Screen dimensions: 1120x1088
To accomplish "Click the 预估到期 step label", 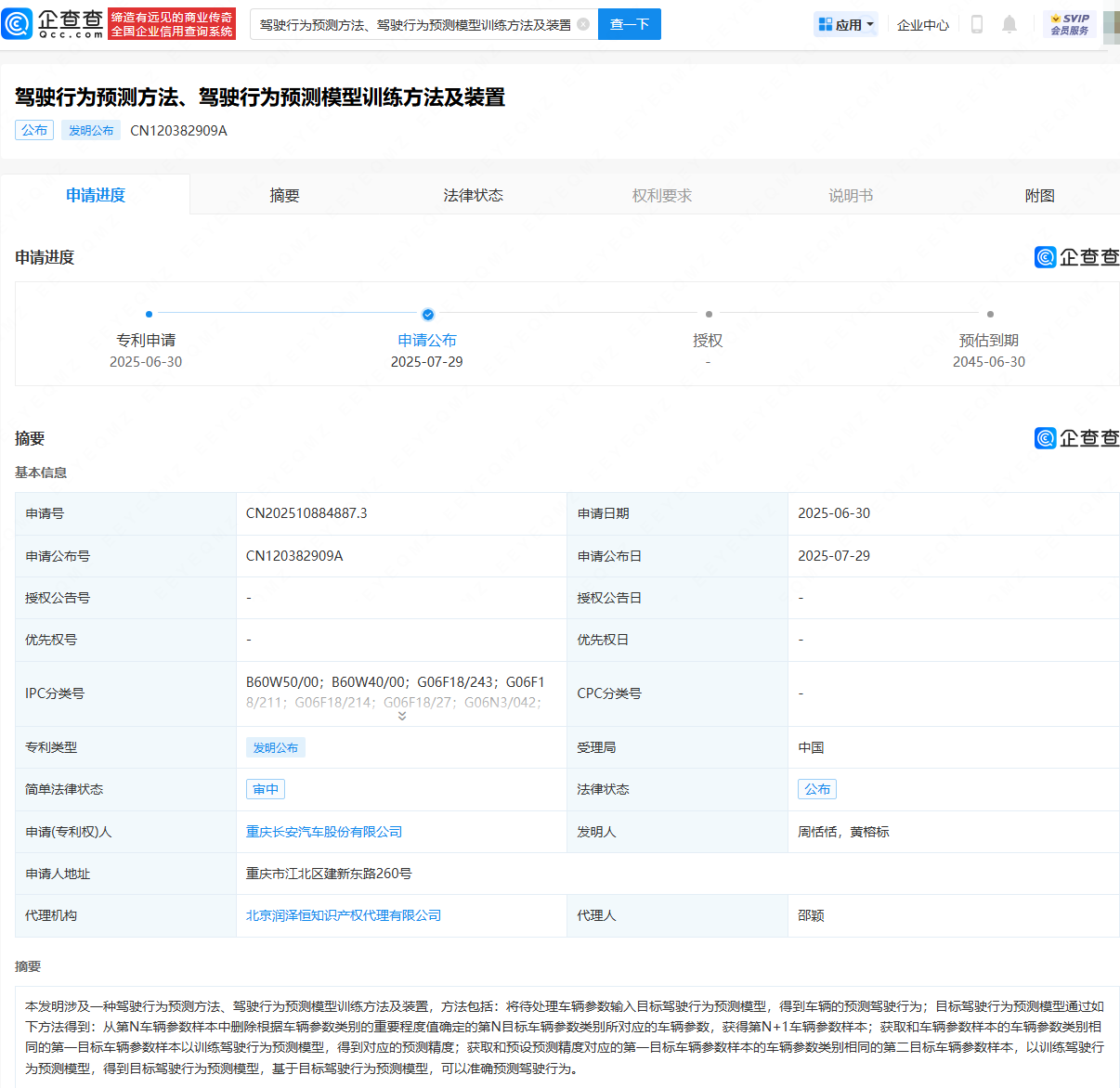I will tap(989, 341).
